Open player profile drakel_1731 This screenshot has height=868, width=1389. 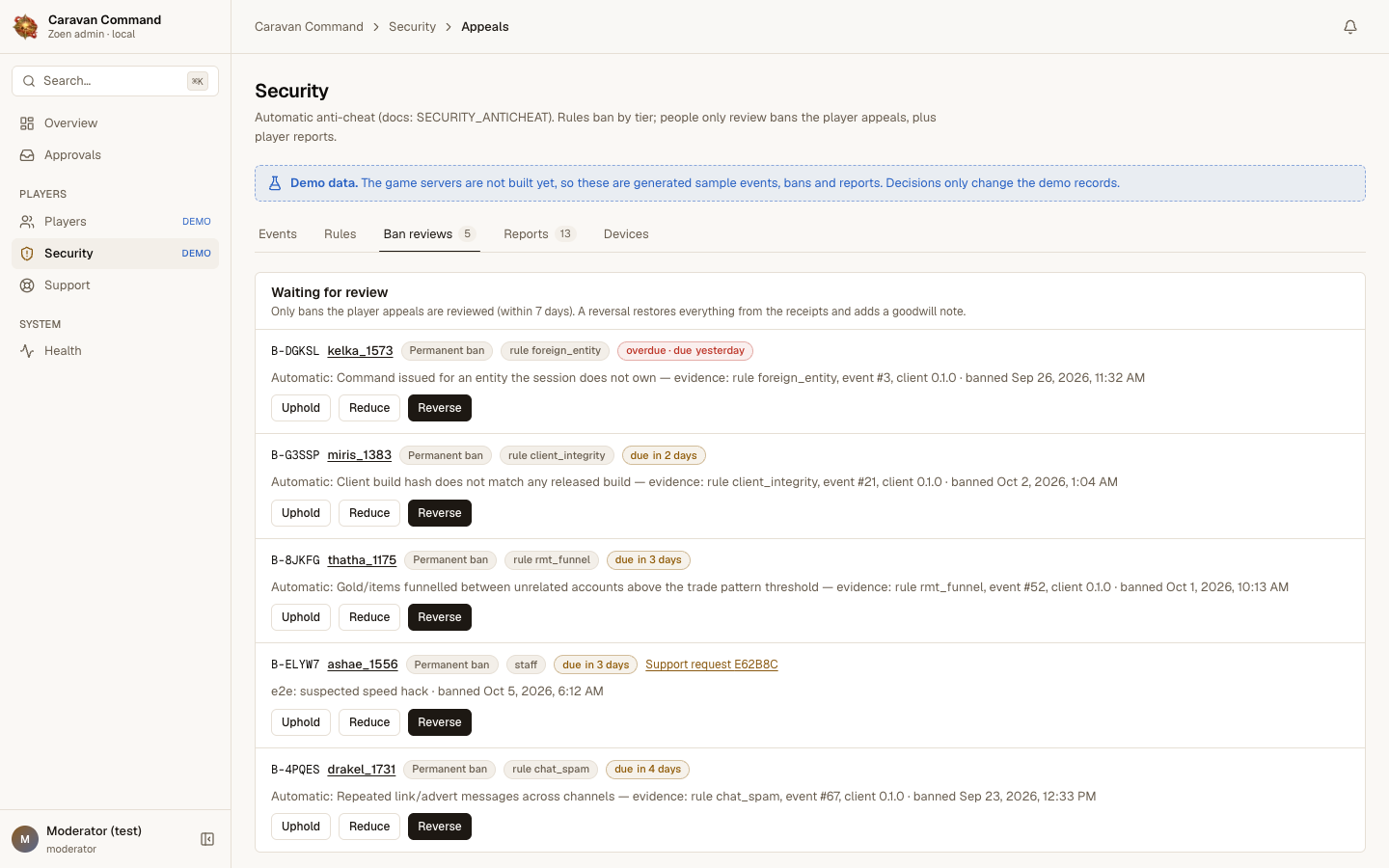point(362,770)
